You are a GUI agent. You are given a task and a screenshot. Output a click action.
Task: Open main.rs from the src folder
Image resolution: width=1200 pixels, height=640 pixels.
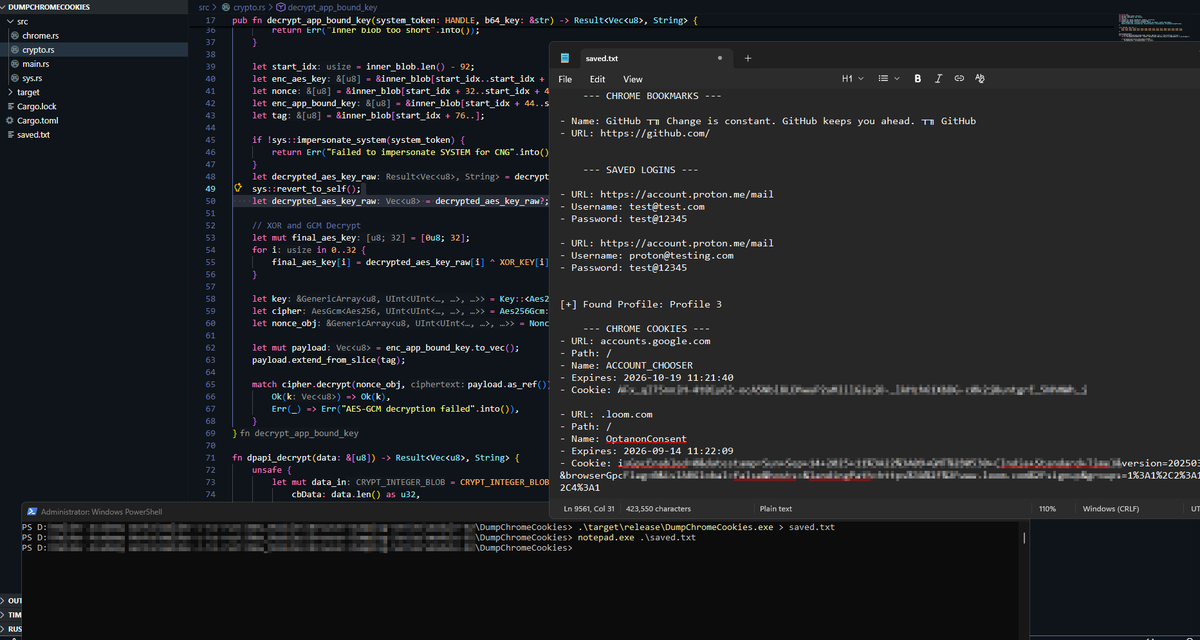pyautogui.click(x=94, y=63)
